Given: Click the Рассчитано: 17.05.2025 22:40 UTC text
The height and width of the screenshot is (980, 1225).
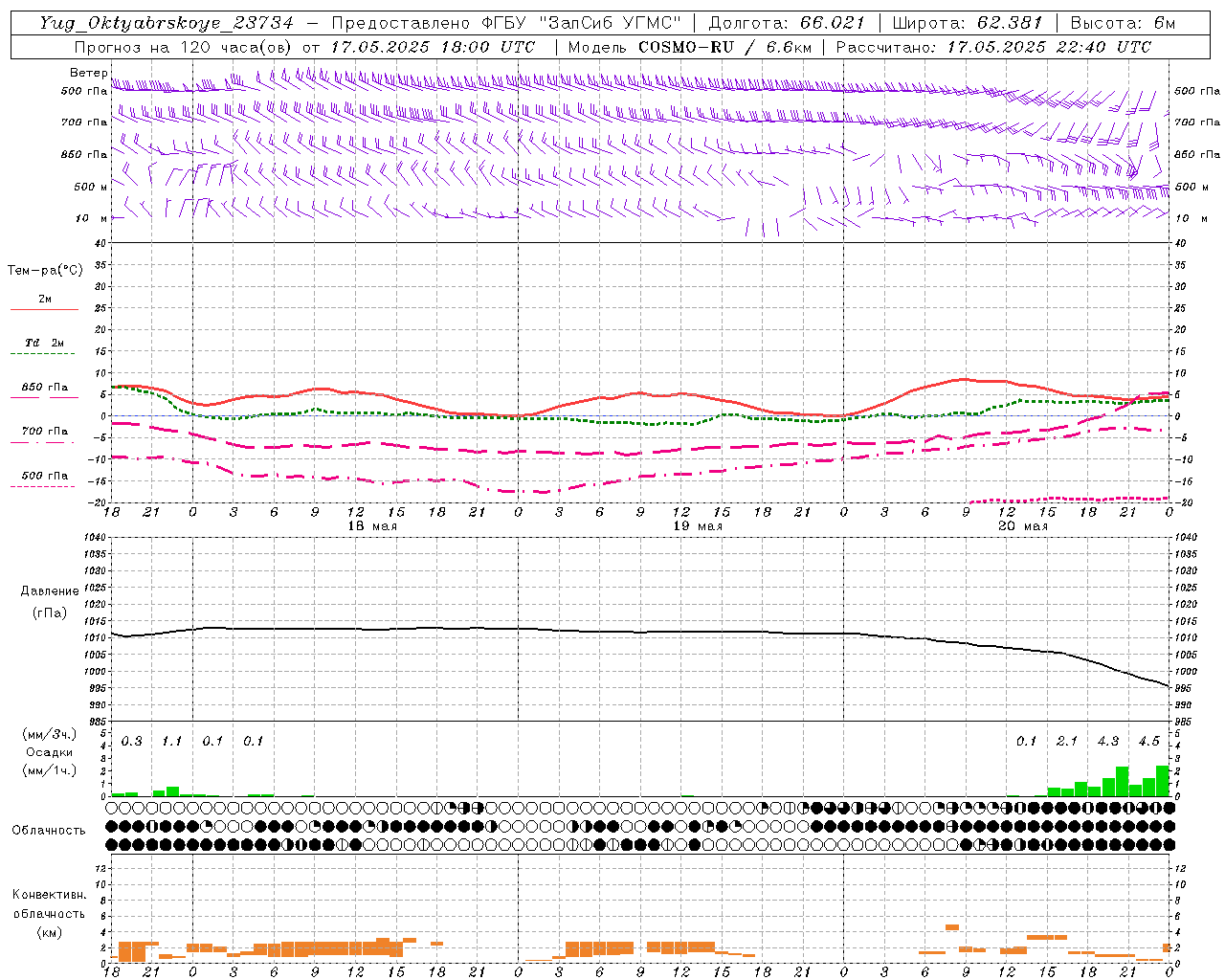Looking at the screenshot, I should coord(993,47).
